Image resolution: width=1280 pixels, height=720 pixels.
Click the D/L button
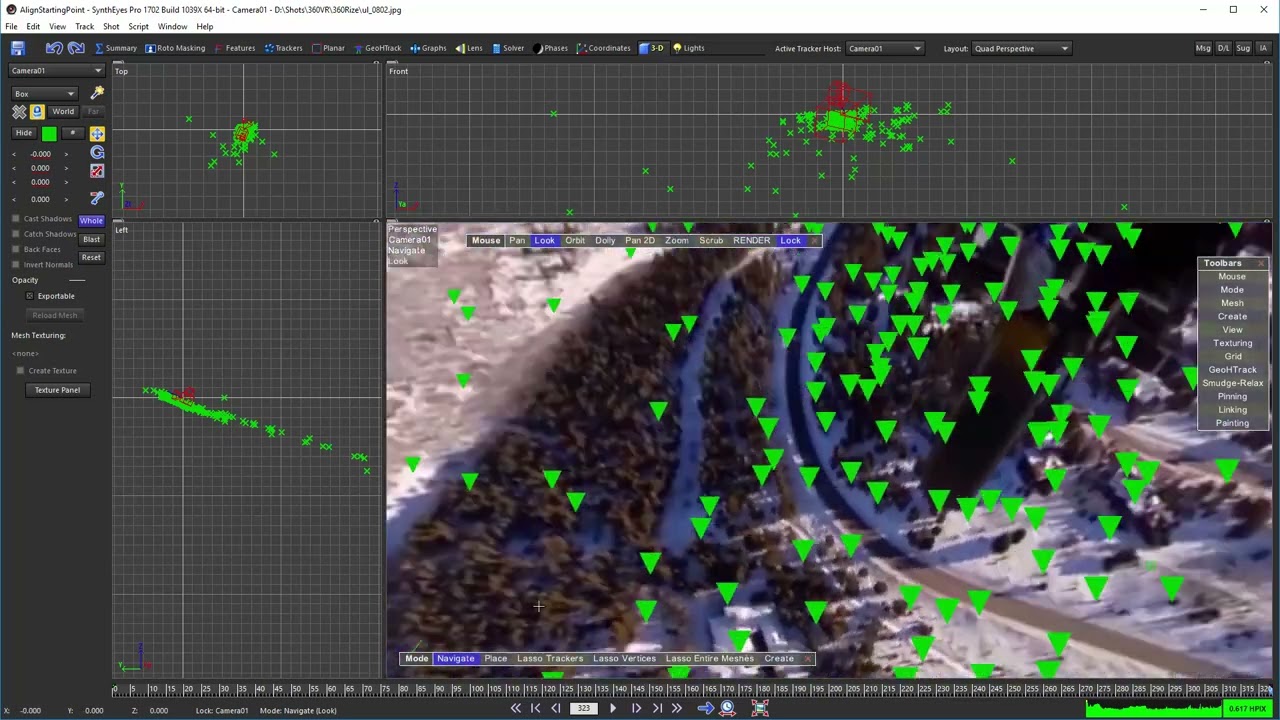(x=1223, y=48)
